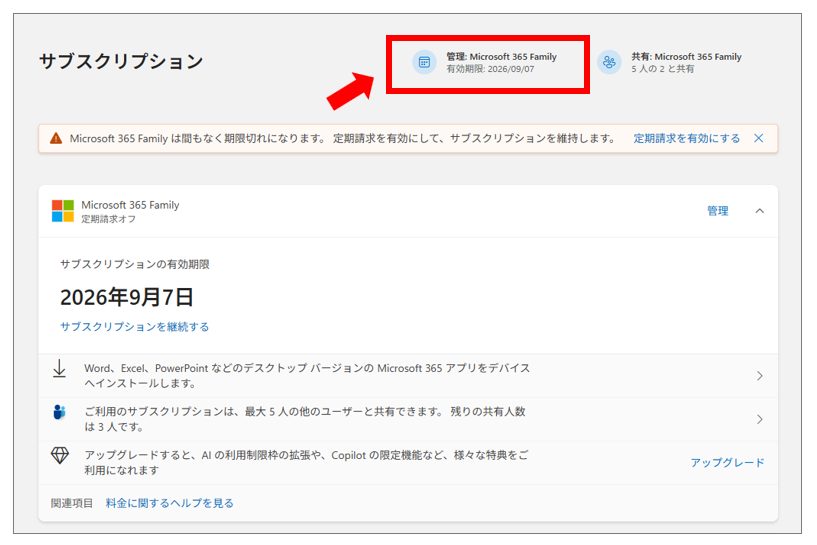Open the subscription sharing row chevron
The height and width of the screenshot is (545, 817).
[760, 419]
